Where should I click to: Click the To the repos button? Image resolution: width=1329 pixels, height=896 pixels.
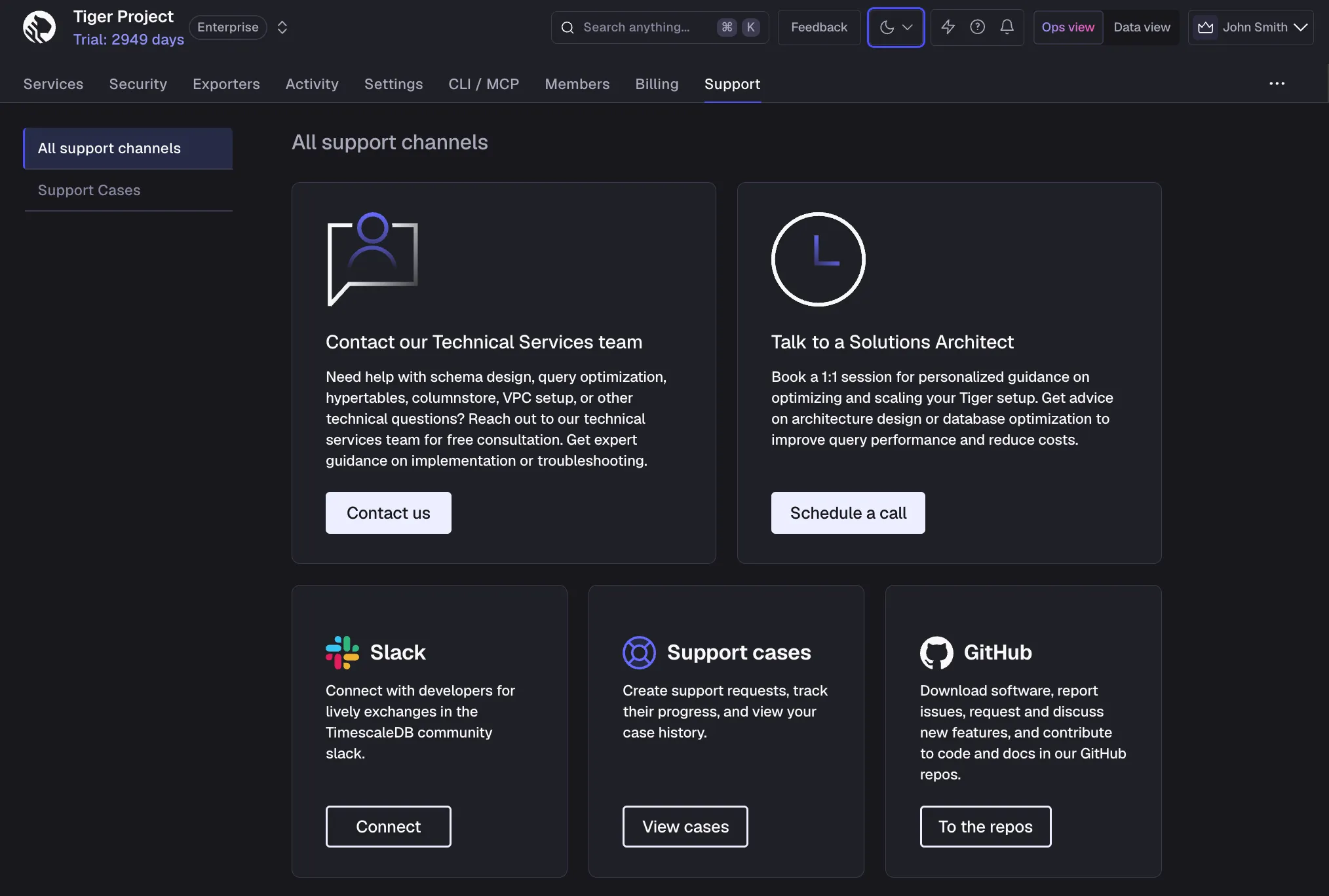[x=985, y=827]
